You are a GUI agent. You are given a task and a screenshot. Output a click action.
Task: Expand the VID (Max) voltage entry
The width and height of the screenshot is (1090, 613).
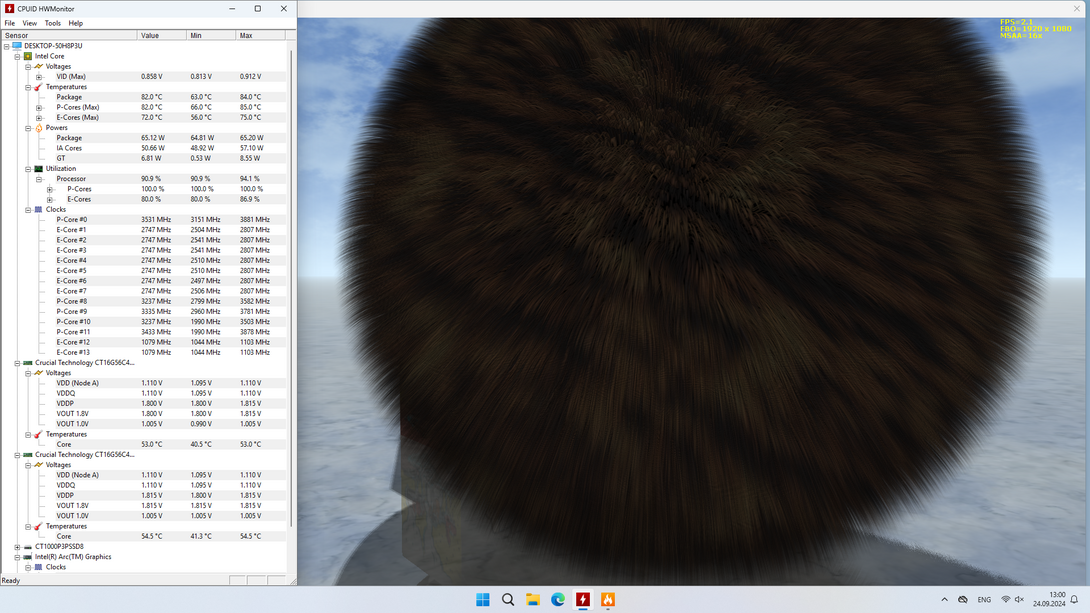tap(39, 77)
